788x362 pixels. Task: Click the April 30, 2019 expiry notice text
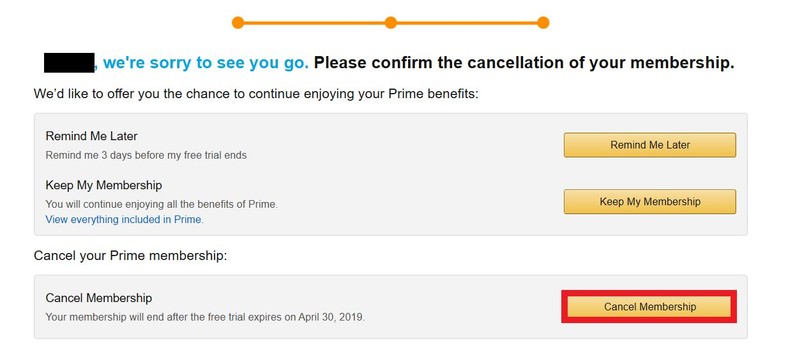(205, 317)
